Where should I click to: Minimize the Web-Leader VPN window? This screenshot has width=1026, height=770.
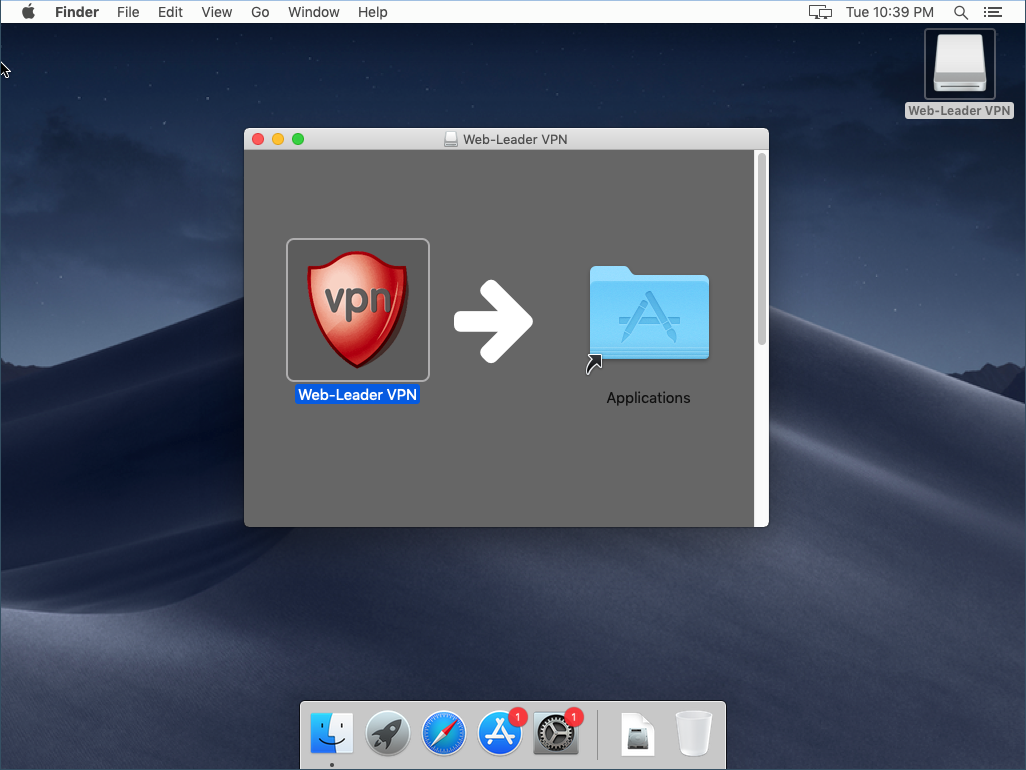point(277,139)
